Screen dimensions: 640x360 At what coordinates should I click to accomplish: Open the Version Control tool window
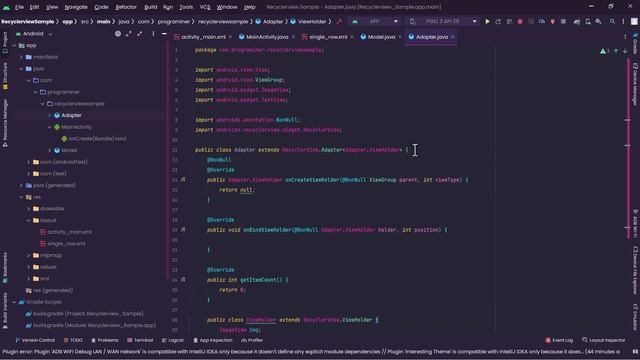pyautogui.click(x=35, y=340)
